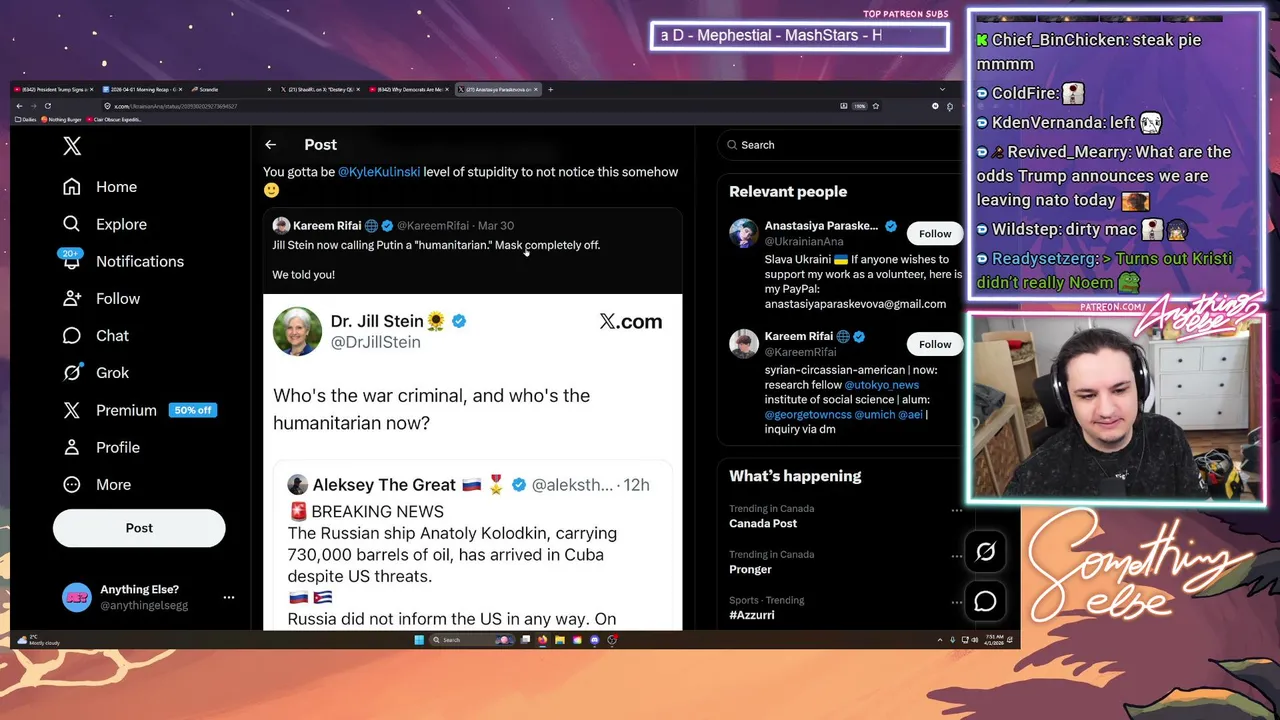Click the floating messages chat button
This screenshot has width=1280, height=720.
click(986, 601)
